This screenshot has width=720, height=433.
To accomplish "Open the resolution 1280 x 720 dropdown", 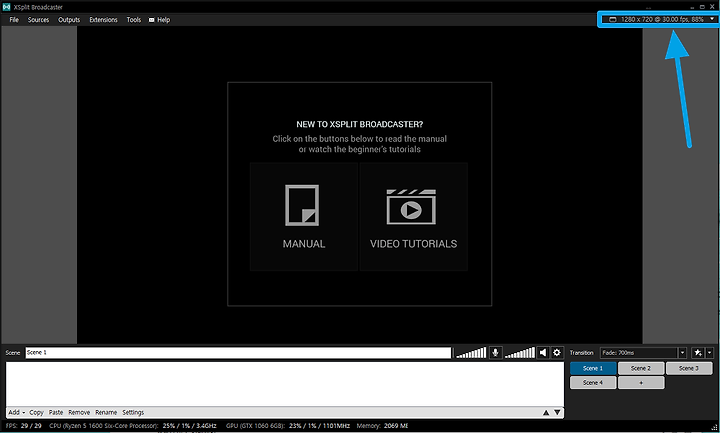I will [x=658, y=19].
